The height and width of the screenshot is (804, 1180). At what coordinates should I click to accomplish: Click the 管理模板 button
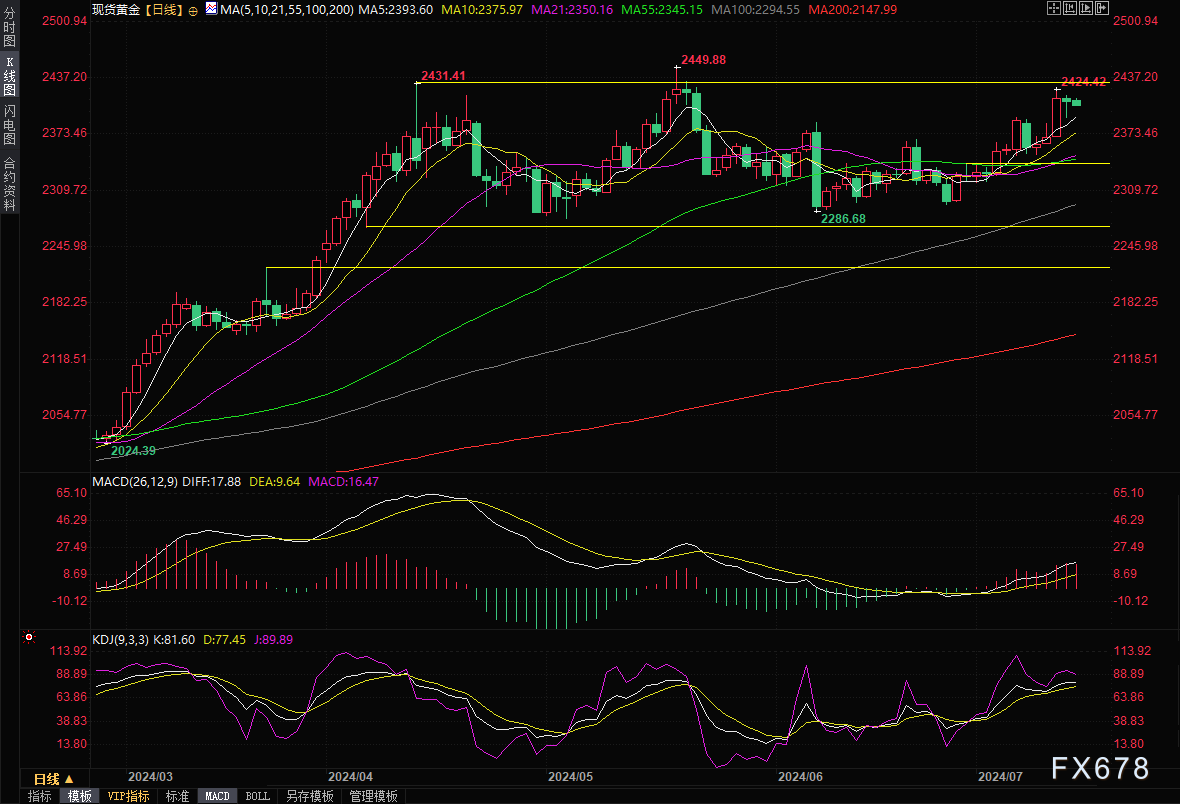pyautogui.click(x=373, y=796)
